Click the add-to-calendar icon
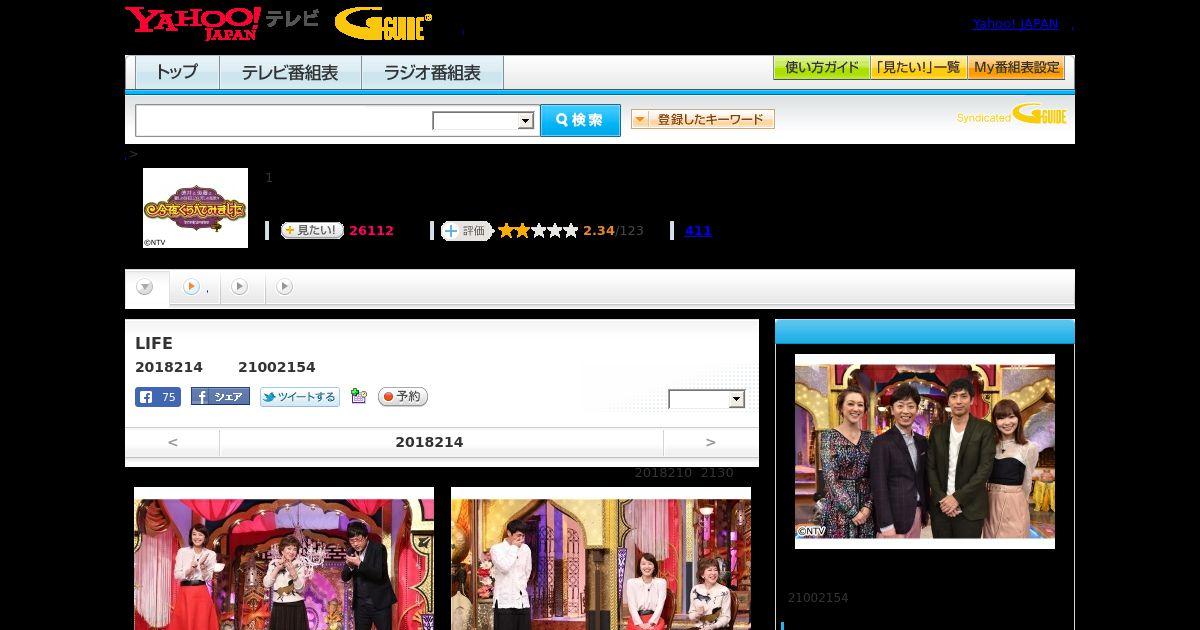Image resolution: width=1200 pixels, height=630 pixels. pyautogui.click(x=359, y=397)
